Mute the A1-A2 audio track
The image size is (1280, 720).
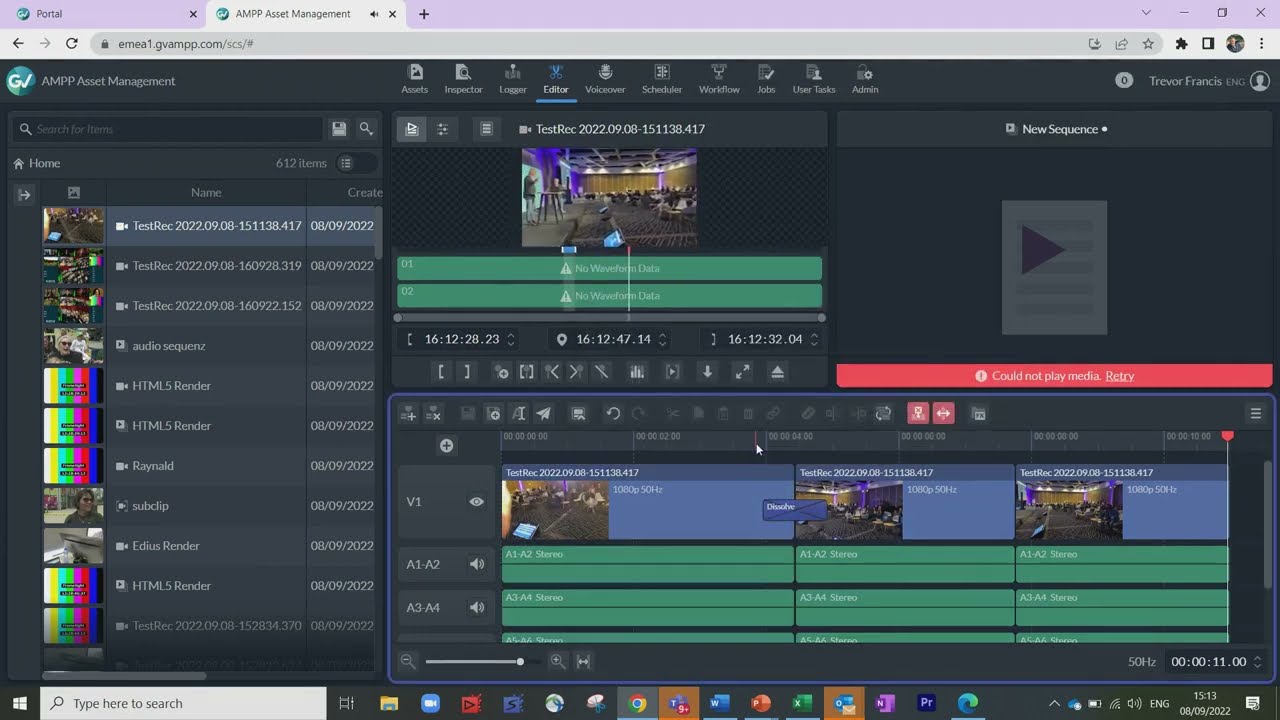[x=477, y=564]
